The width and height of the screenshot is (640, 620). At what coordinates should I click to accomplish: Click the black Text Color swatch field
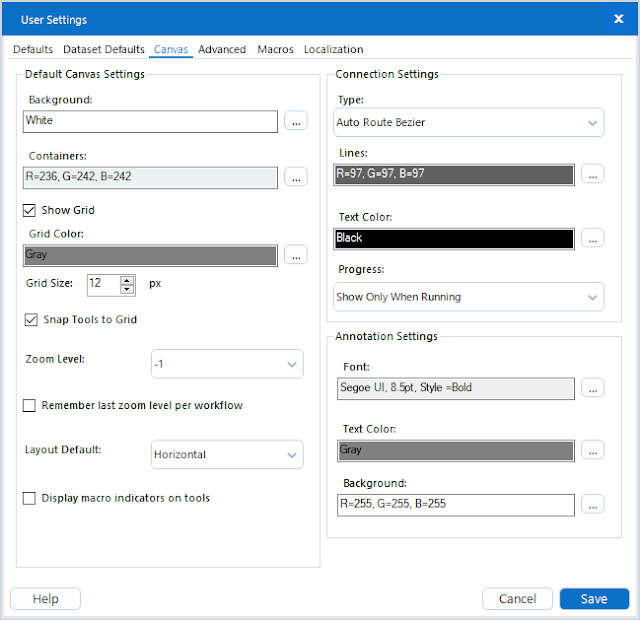pyautogui.click(x=455, y=238)
